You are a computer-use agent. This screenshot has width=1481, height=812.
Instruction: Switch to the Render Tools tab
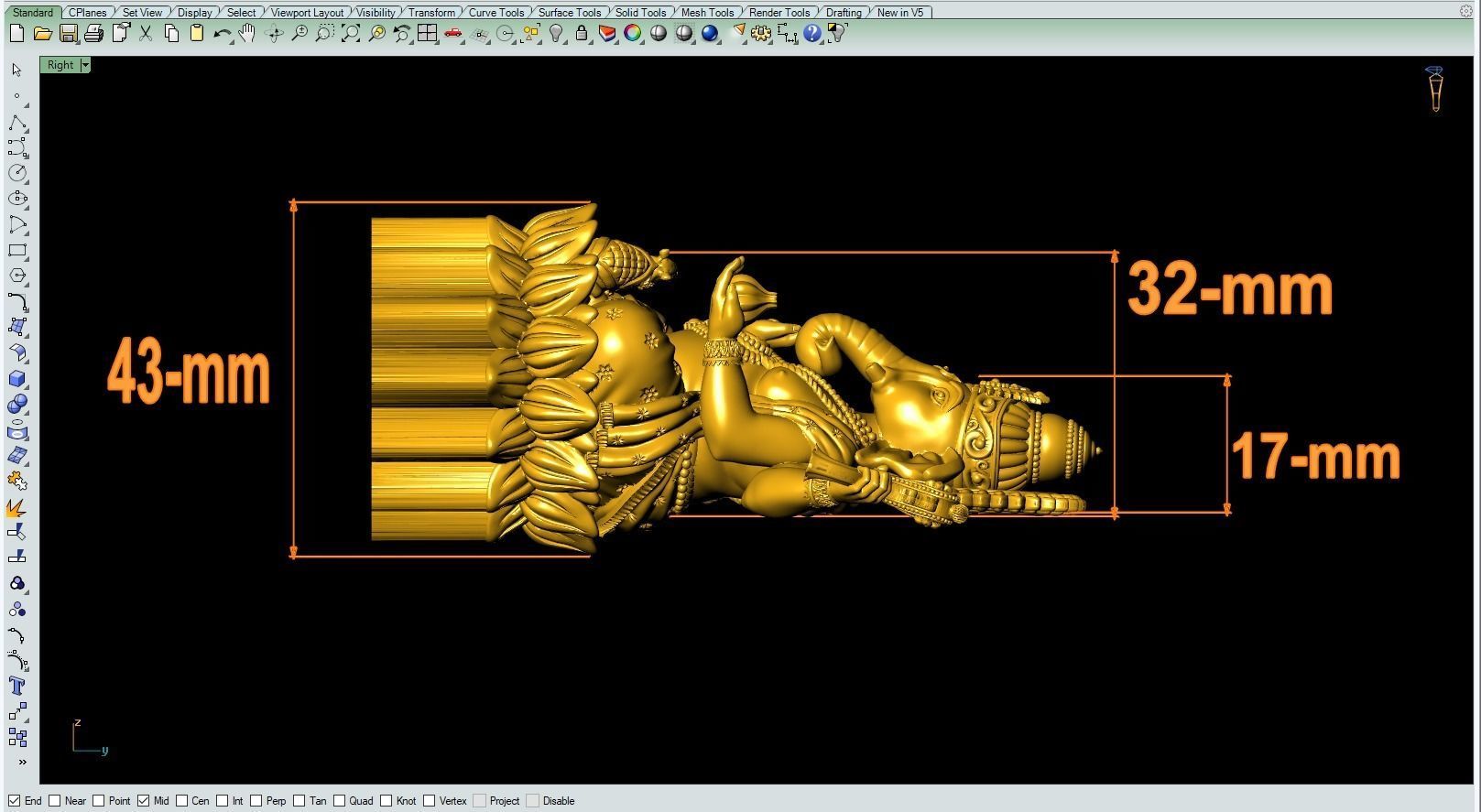[x=779, y=13]
